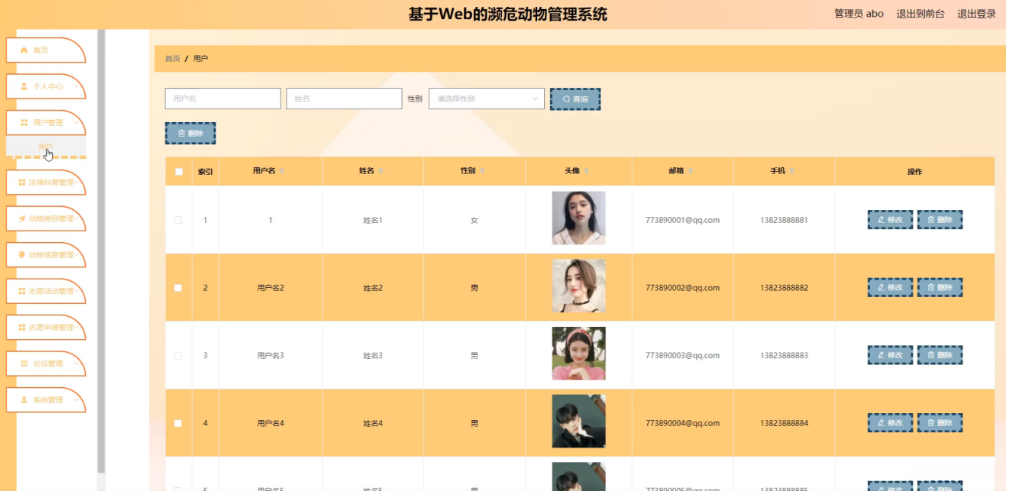Image resolution: width=1009 pixels, height=493 pixels.
Task: Click the 姓名4 cell
Action: point(373,423)
